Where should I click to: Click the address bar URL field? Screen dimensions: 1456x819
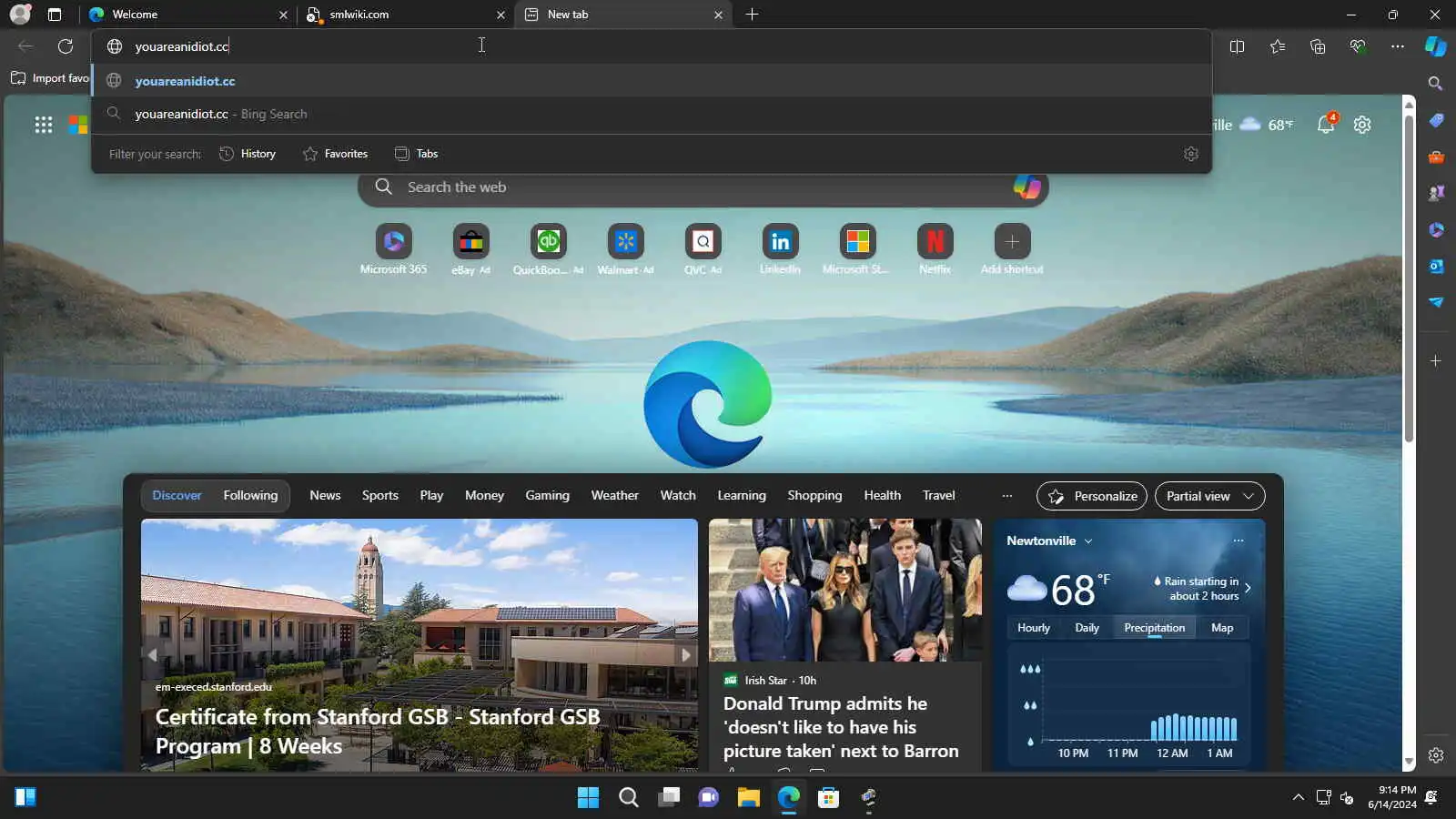click(652, 46)
